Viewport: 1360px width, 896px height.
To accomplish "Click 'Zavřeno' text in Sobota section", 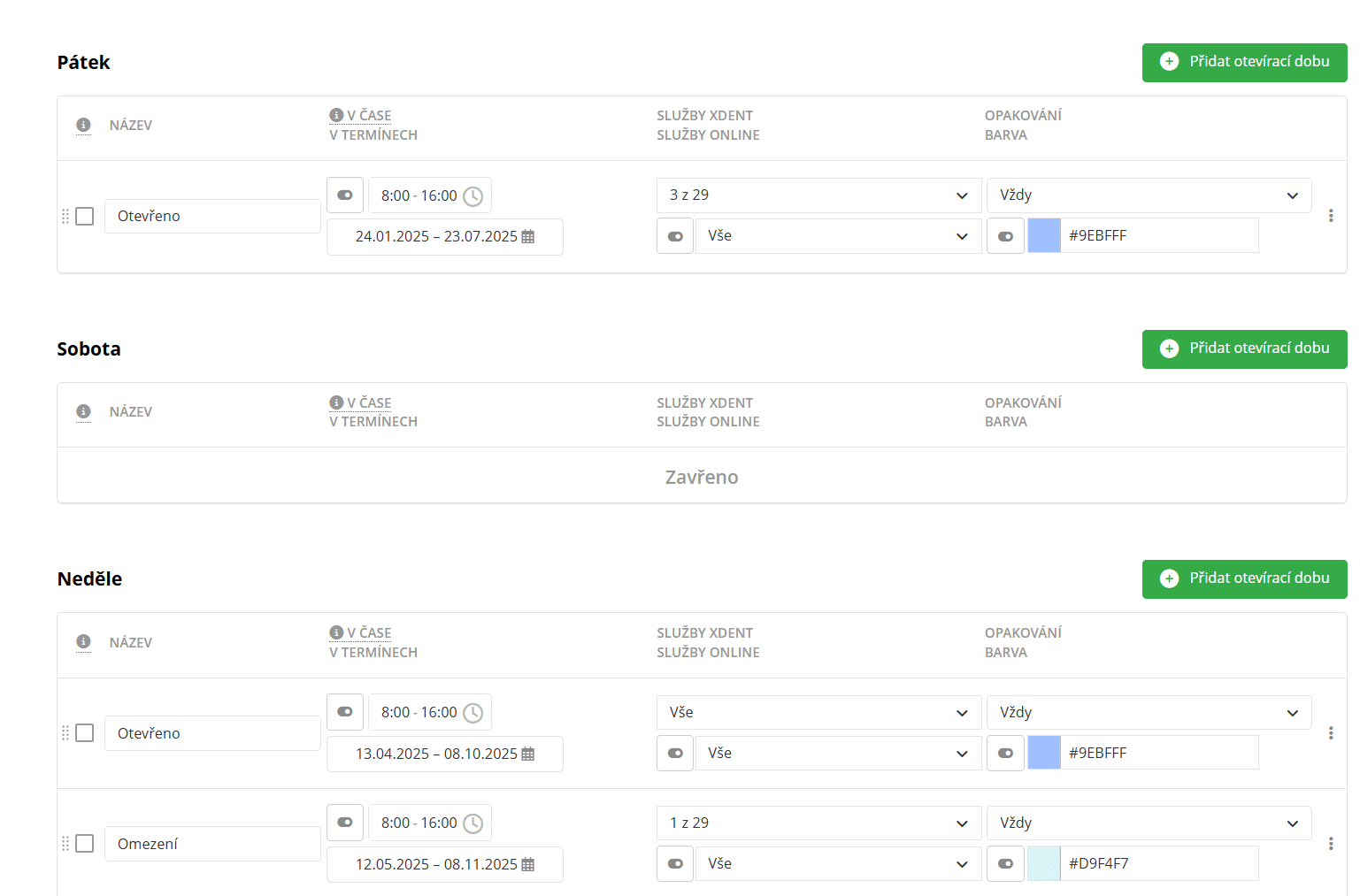I will point(702,477).
